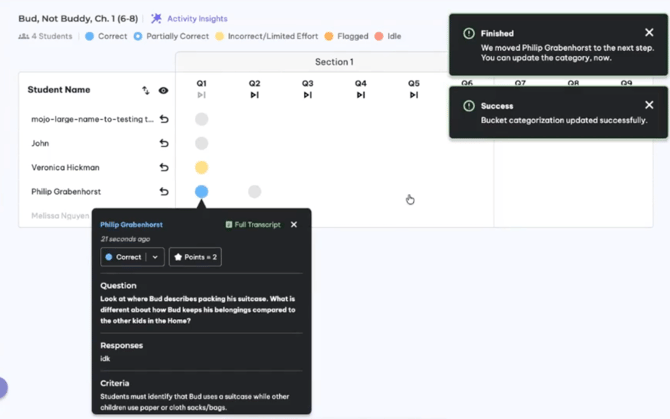Image resolution: width=670 pixels, height=419 pixels.
Task: Select John's gray Q1 status dot
Action: [201, 143]
